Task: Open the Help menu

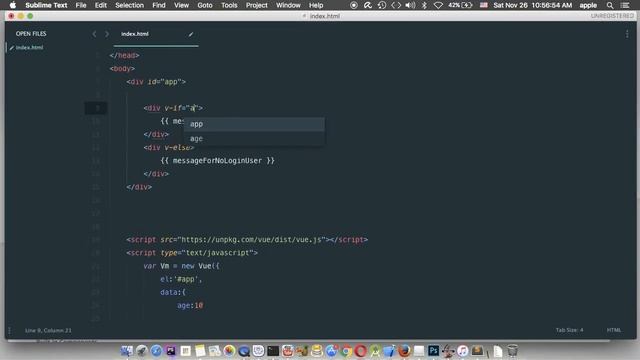Action: 316,5
